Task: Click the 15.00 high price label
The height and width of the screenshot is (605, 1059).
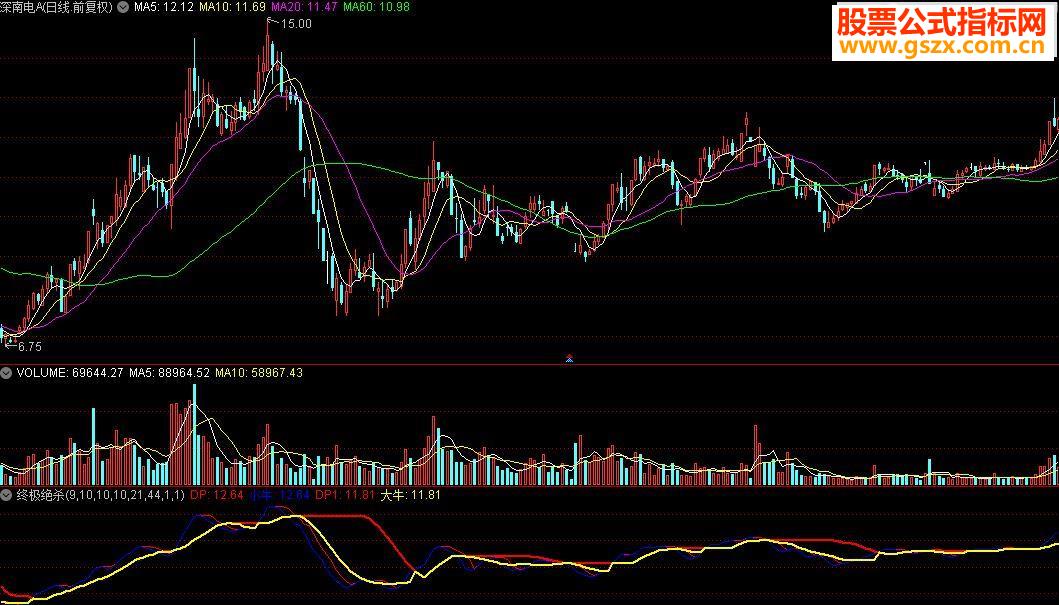Action: coord(296,24)
